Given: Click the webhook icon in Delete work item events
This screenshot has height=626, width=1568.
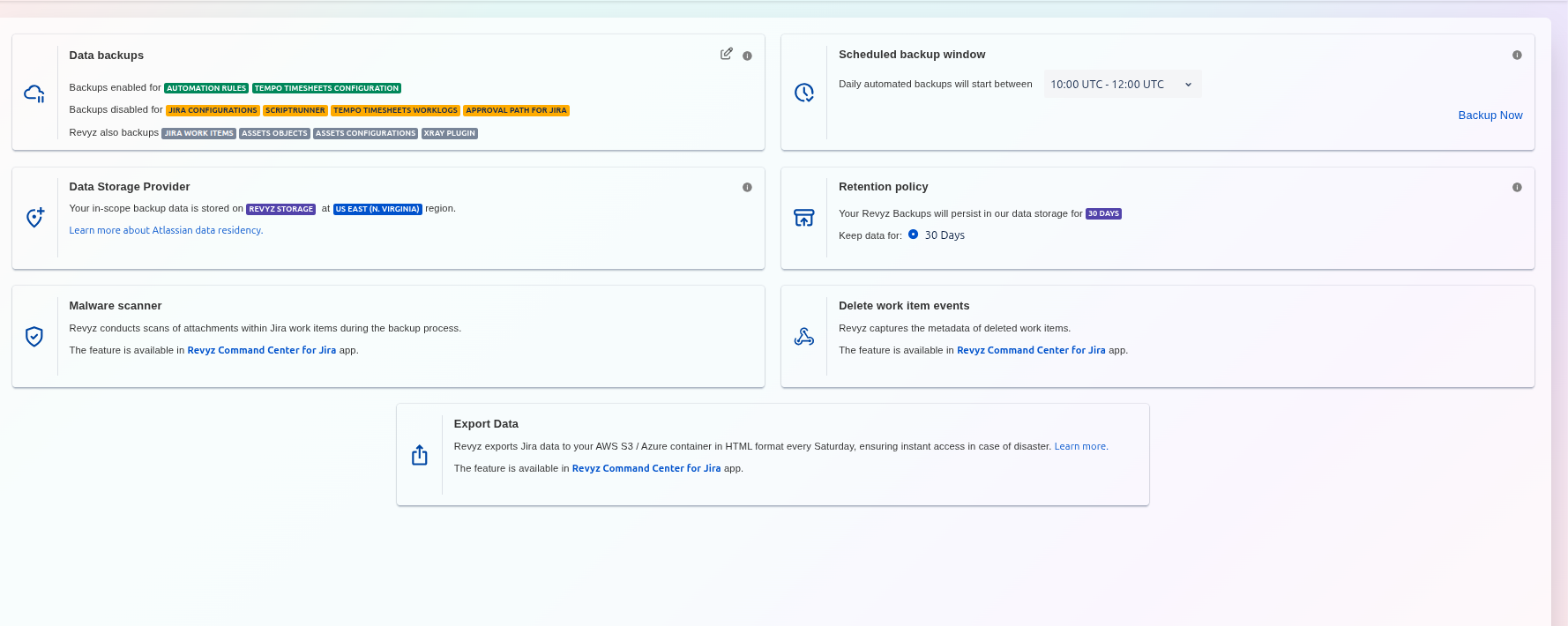Looking at the screenshot, I should point(804,336).
